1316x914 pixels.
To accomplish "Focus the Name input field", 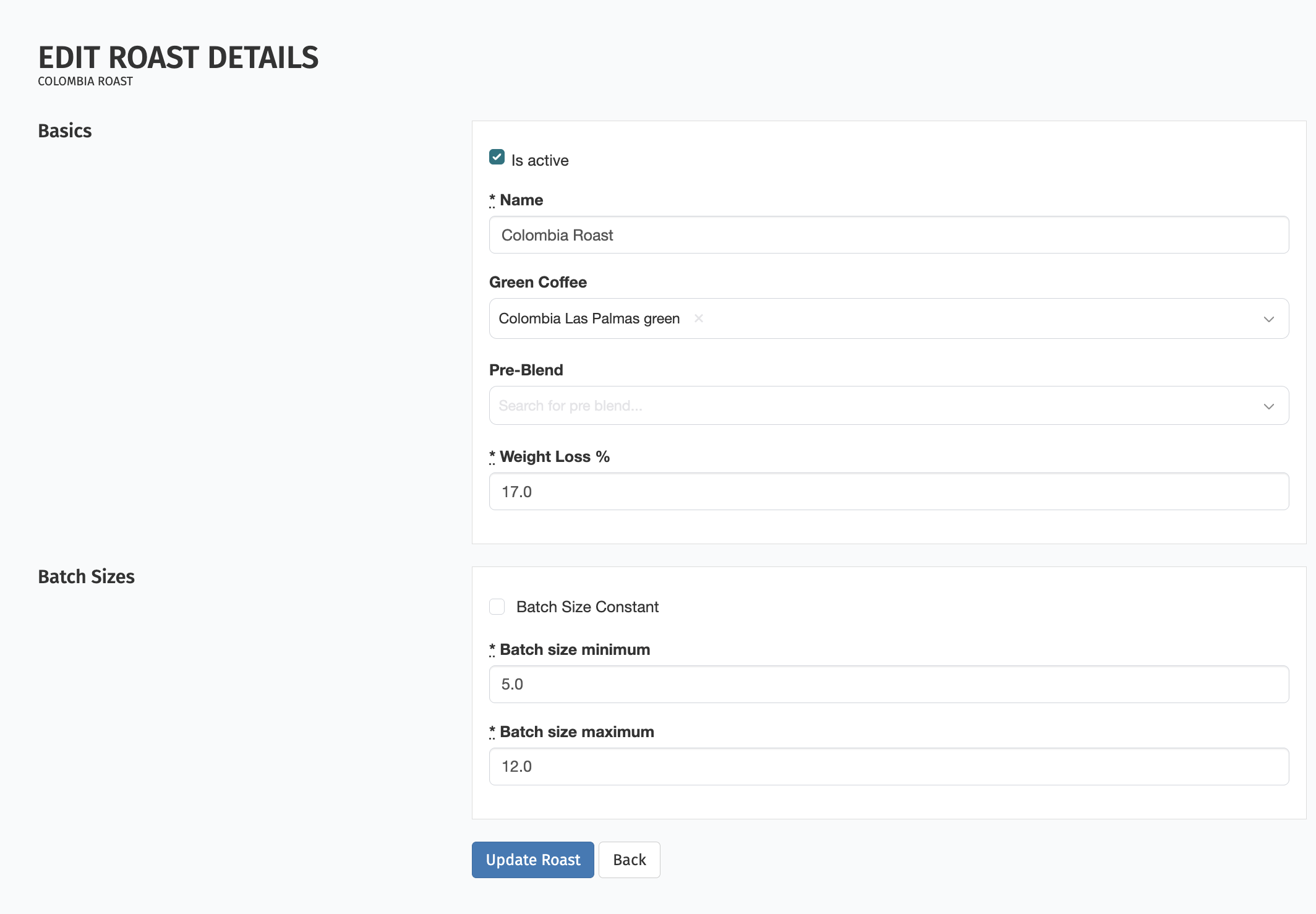I will [x=888, y=235].
